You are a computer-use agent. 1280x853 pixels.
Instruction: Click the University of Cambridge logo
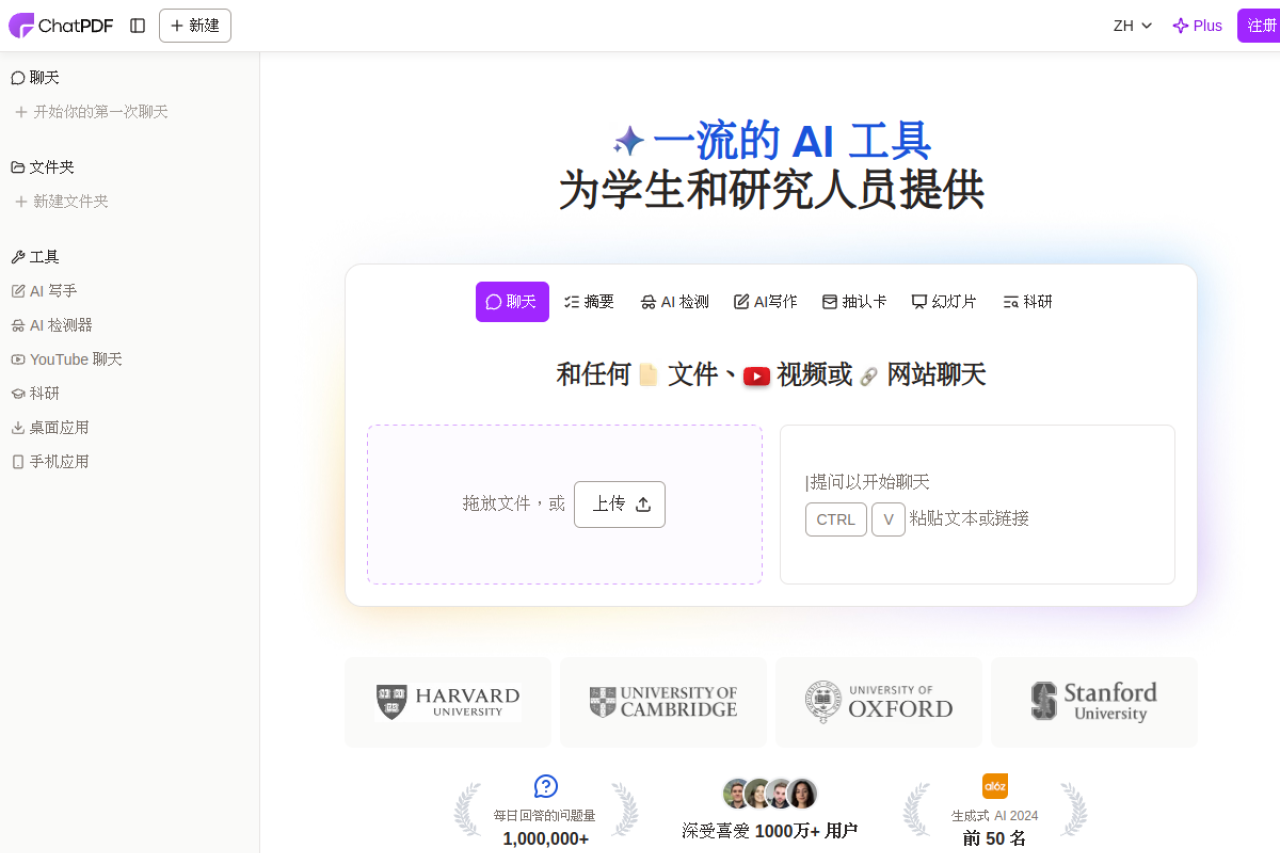[x=663, y=702]
